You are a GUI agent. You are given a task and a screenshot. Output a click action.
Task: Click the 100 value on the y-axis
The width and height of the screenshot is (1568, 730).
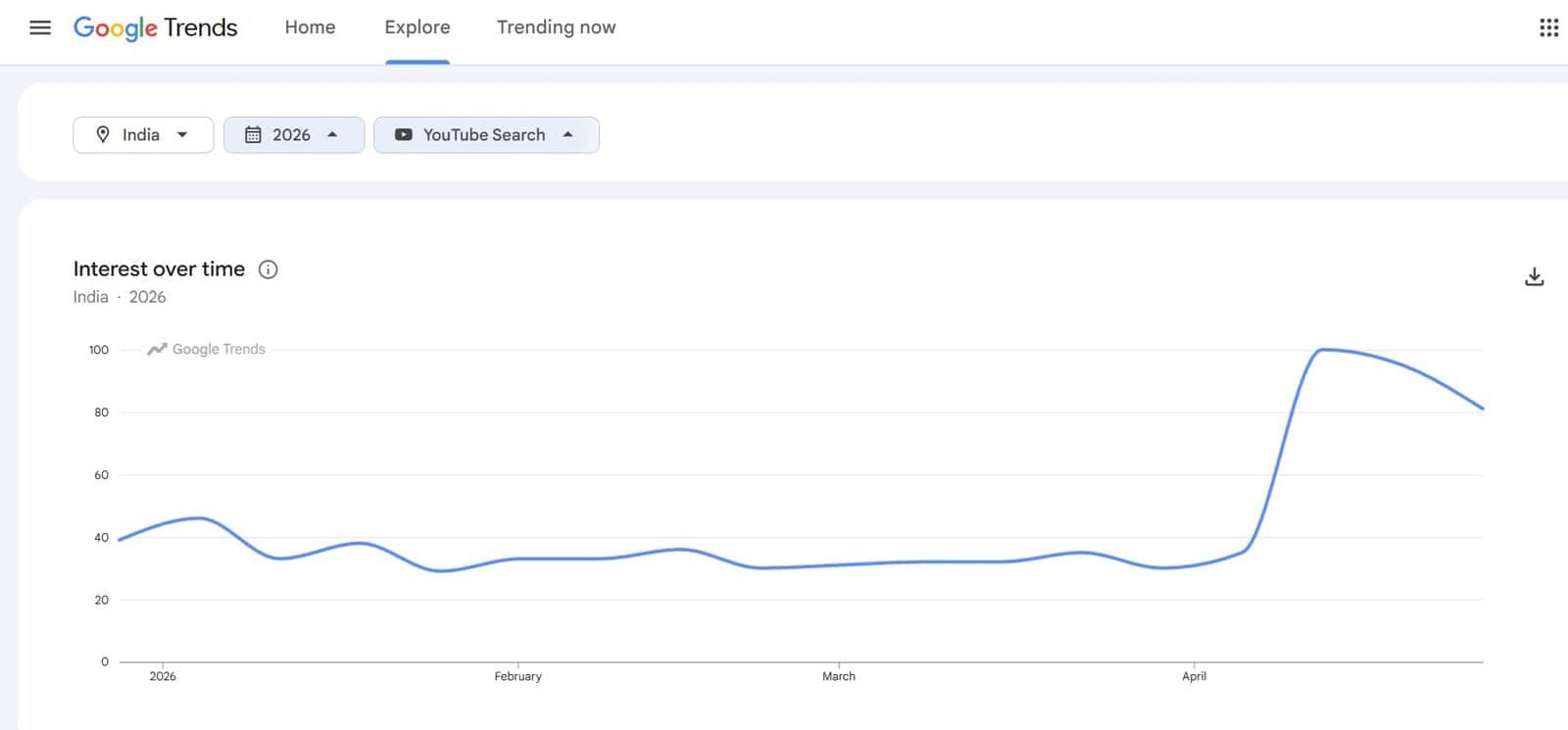tap(99, 350)
